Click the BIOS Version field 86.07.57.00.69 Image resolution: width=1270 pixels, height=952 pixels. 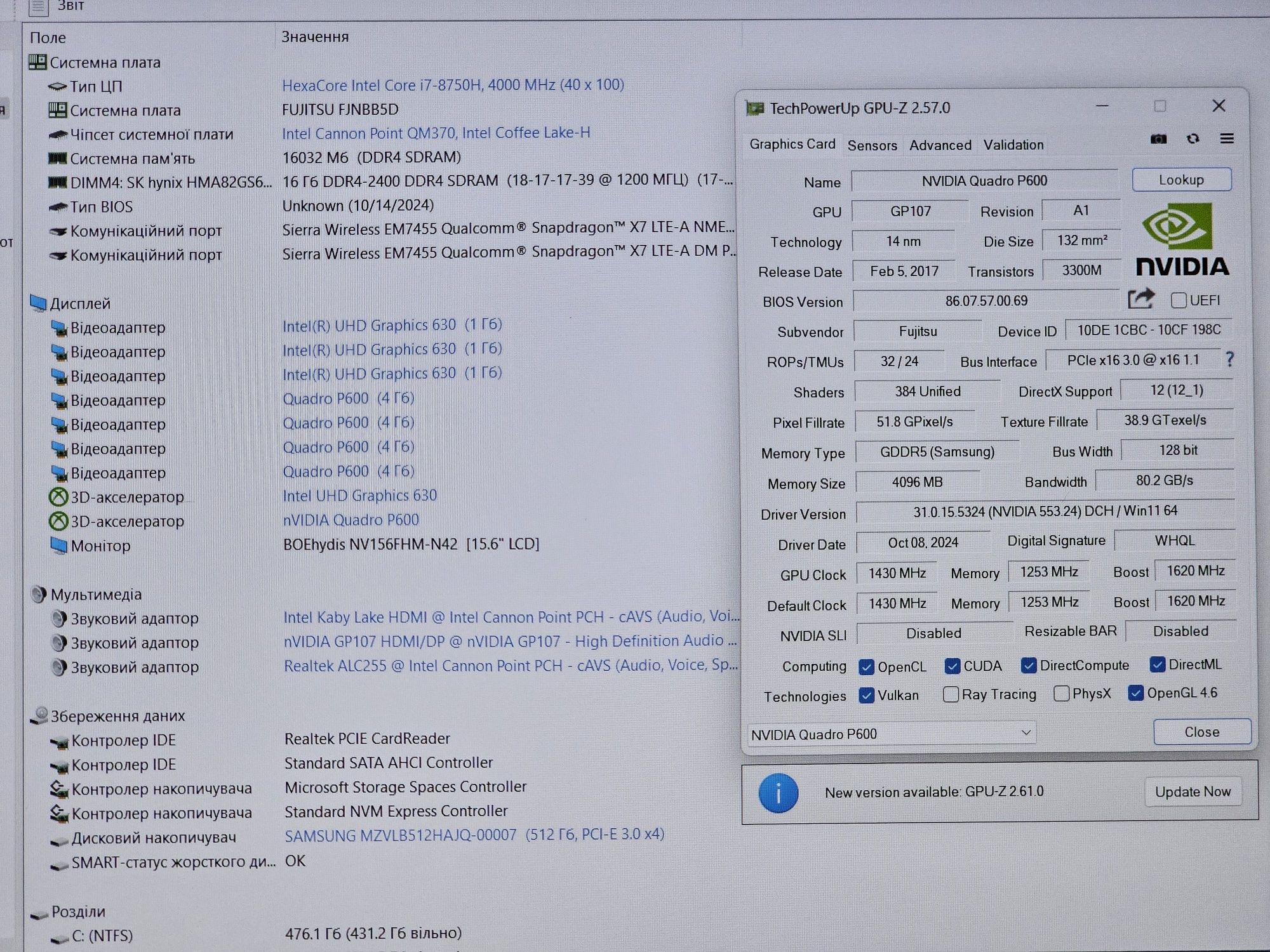click(x=986, y=301)
